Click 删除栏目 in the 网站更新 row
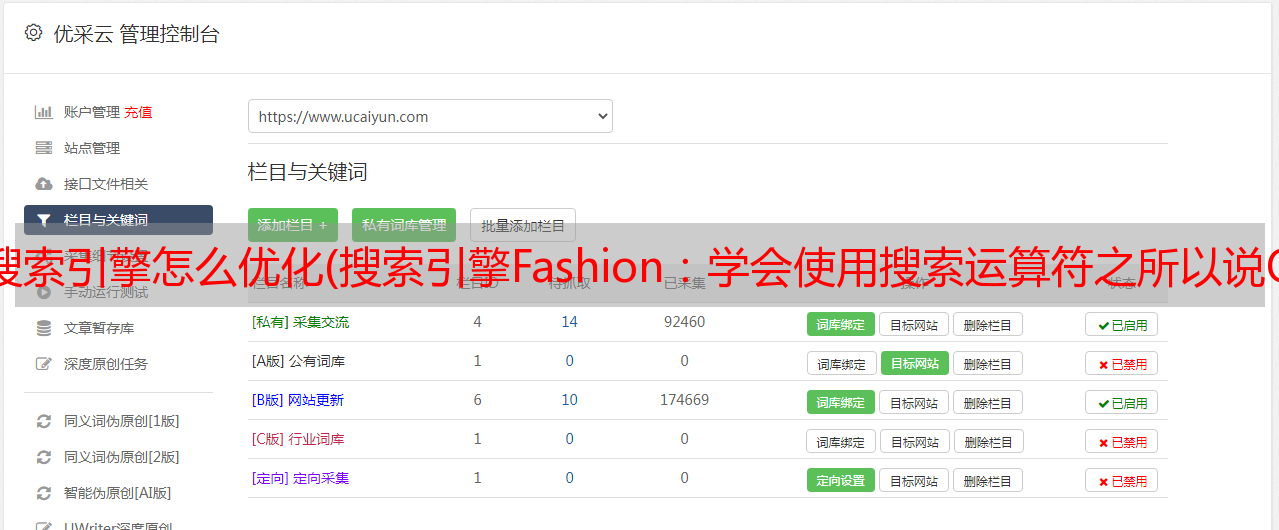 988,402
